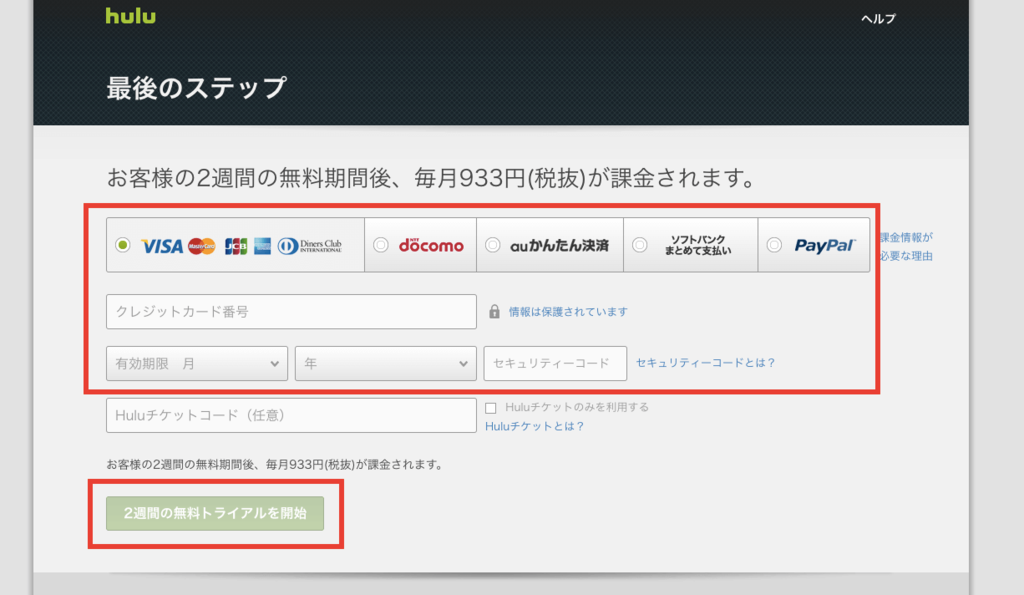Image resolution: width=1024 pixels, height=595 pixels.
Task: Click the VISA card logo
Action: click(162, 246)
